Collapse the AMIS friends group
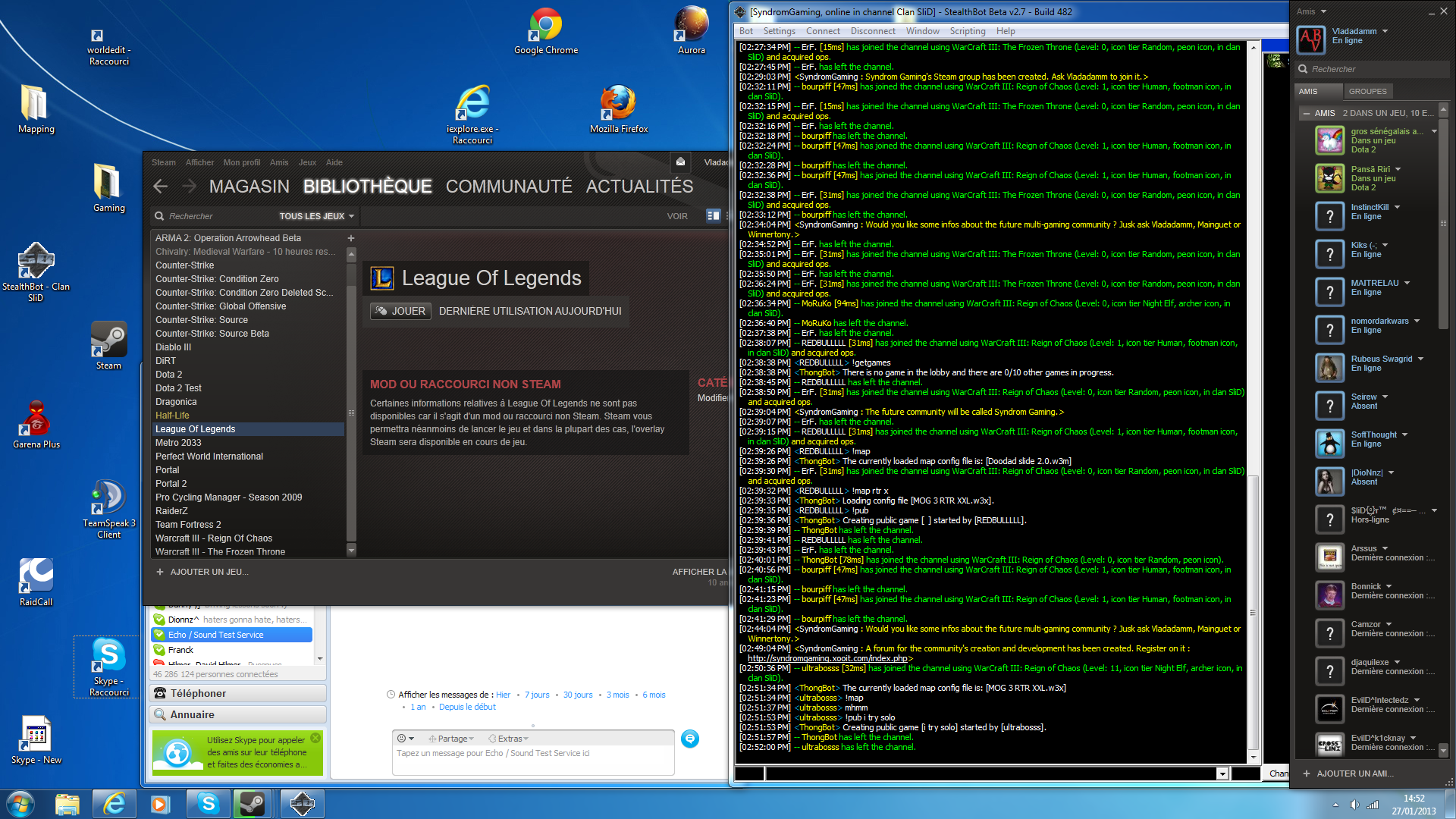This screenshot has width=1456, height=819. tap(1306, 114)
